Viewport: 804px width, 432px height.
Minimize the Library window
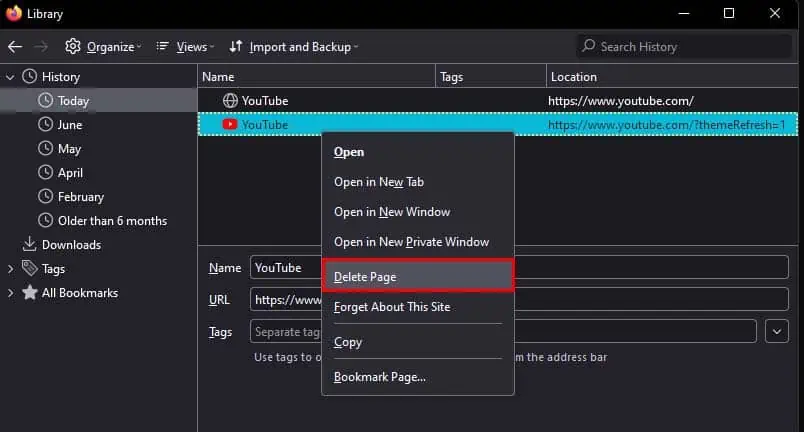(x=684, y=13)
